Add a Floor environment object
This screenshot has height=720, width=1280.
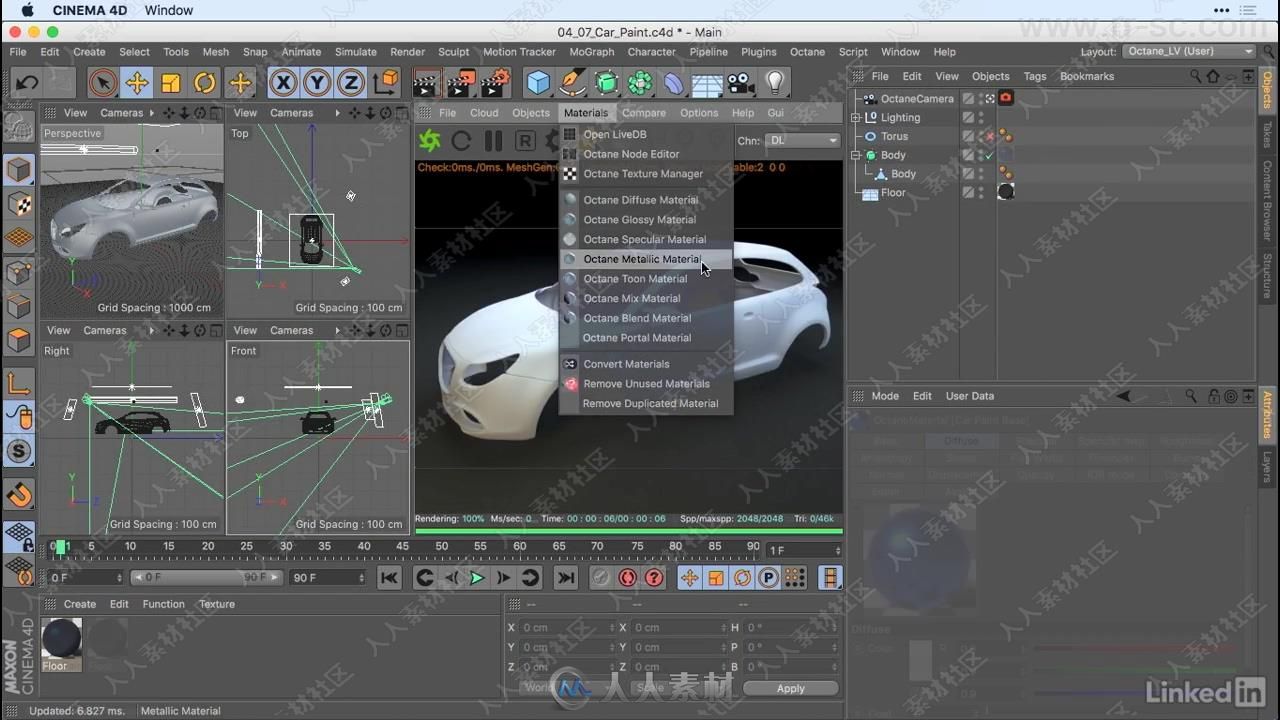[707, 85]
